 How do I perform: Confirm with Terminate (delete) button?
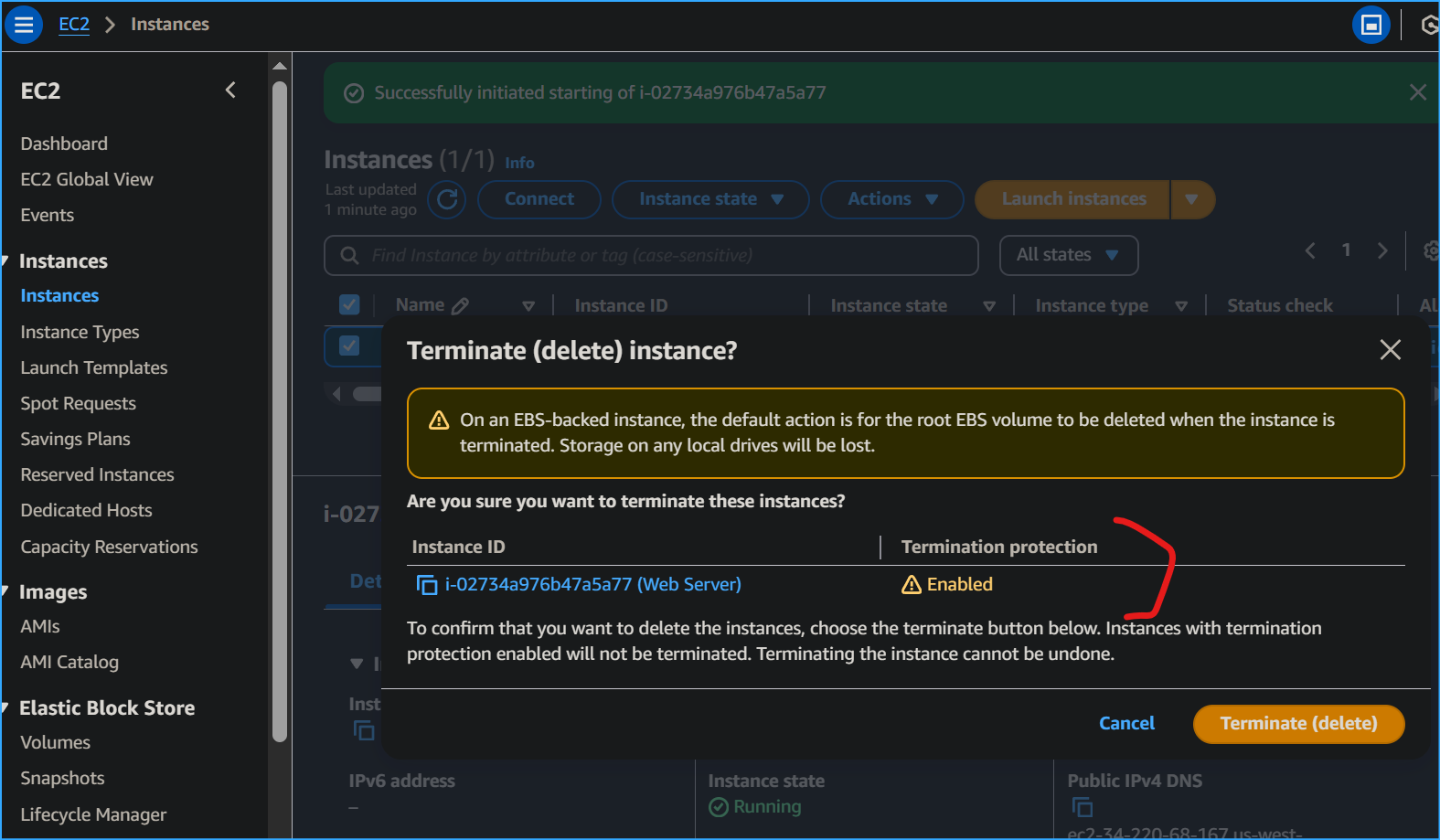[x=1298, y=724]
